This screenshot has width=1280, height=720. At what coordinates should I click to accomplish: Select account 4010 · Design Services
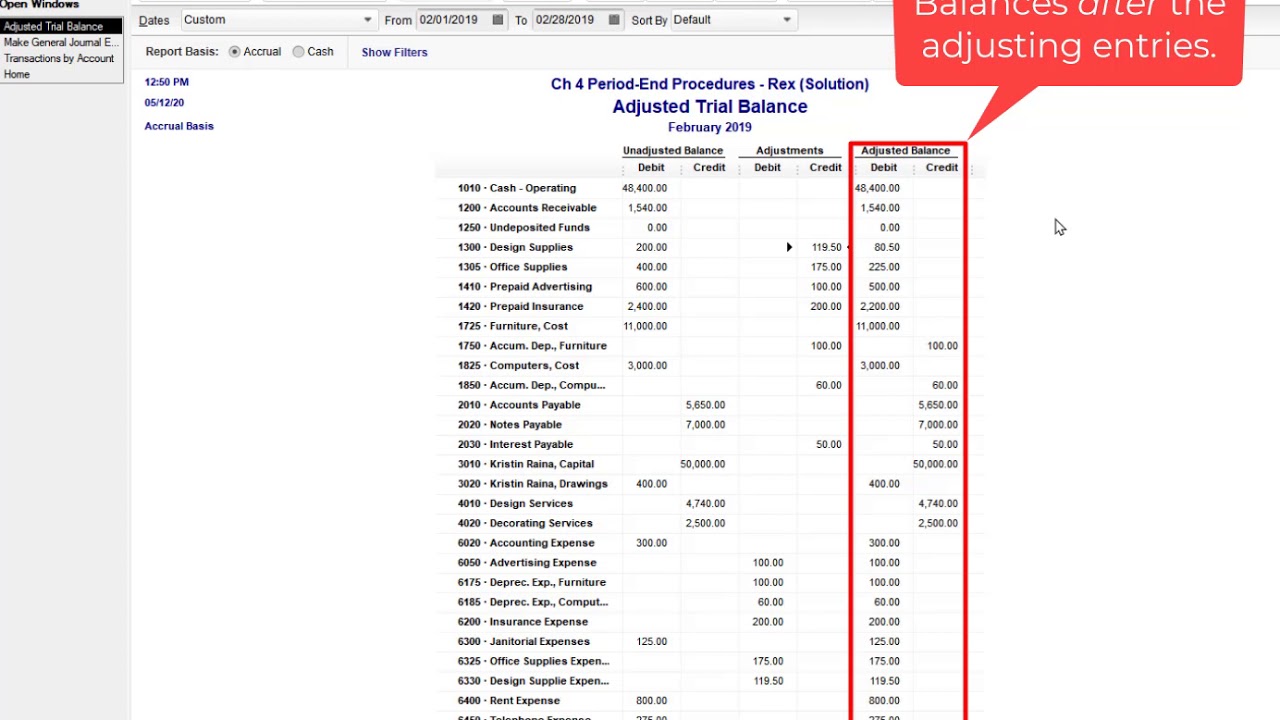(515, 504)
